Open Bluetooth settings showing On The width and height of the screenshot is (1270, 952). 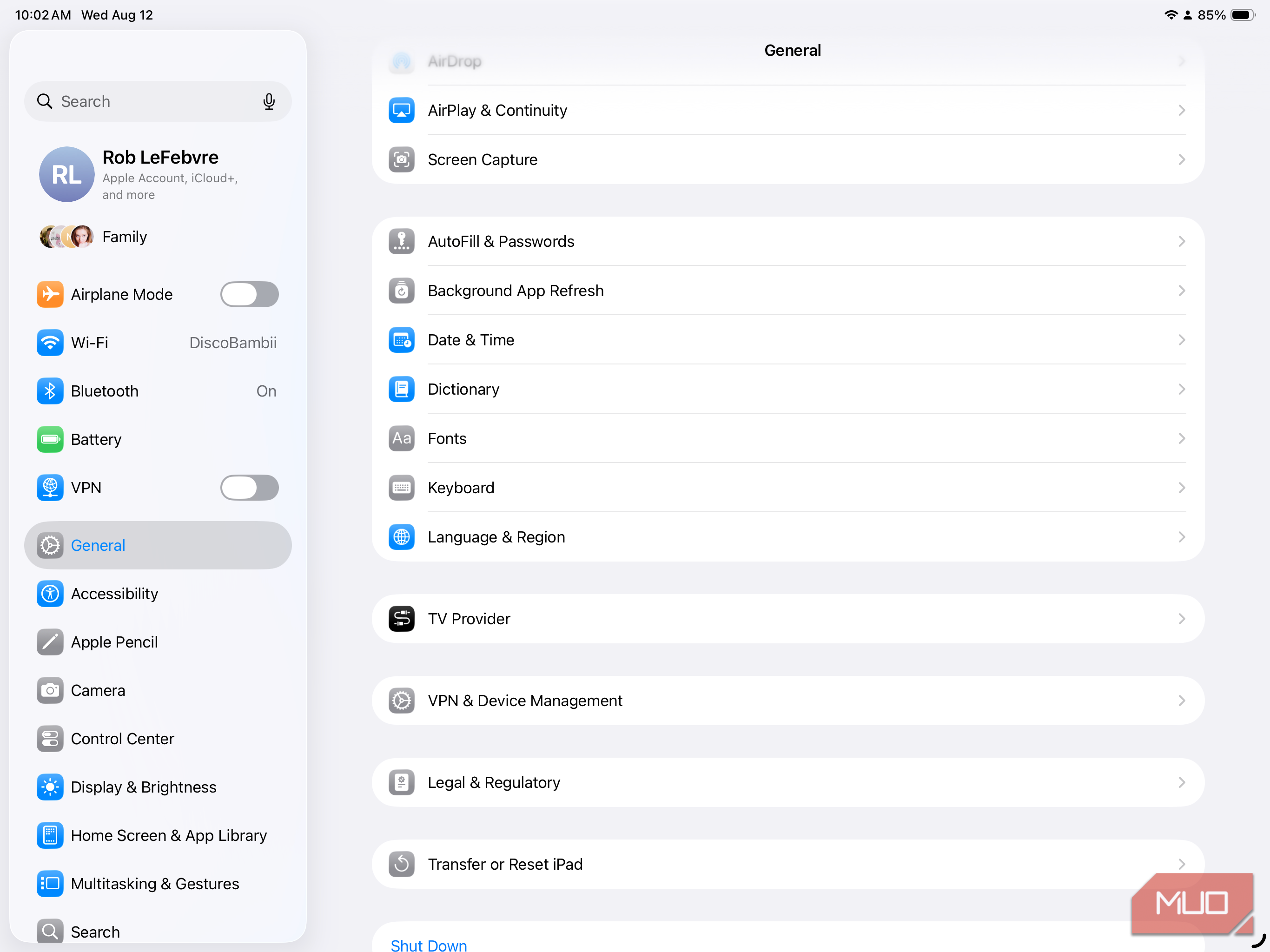tap(158, 391)
